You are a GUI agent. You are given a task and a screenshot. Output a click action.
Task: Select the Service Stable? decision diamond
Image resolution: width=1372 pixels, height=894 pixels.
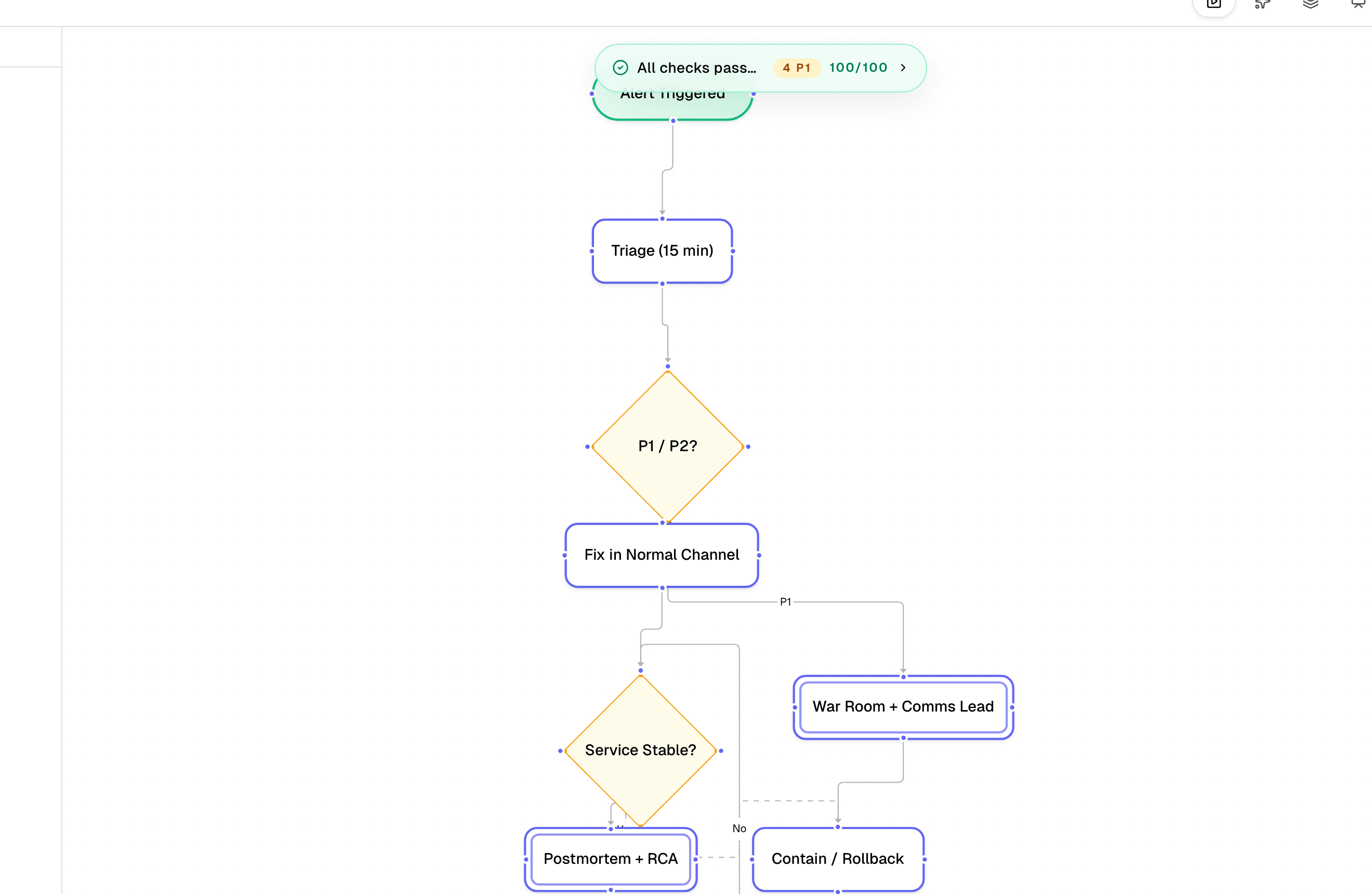click(640, 750)
